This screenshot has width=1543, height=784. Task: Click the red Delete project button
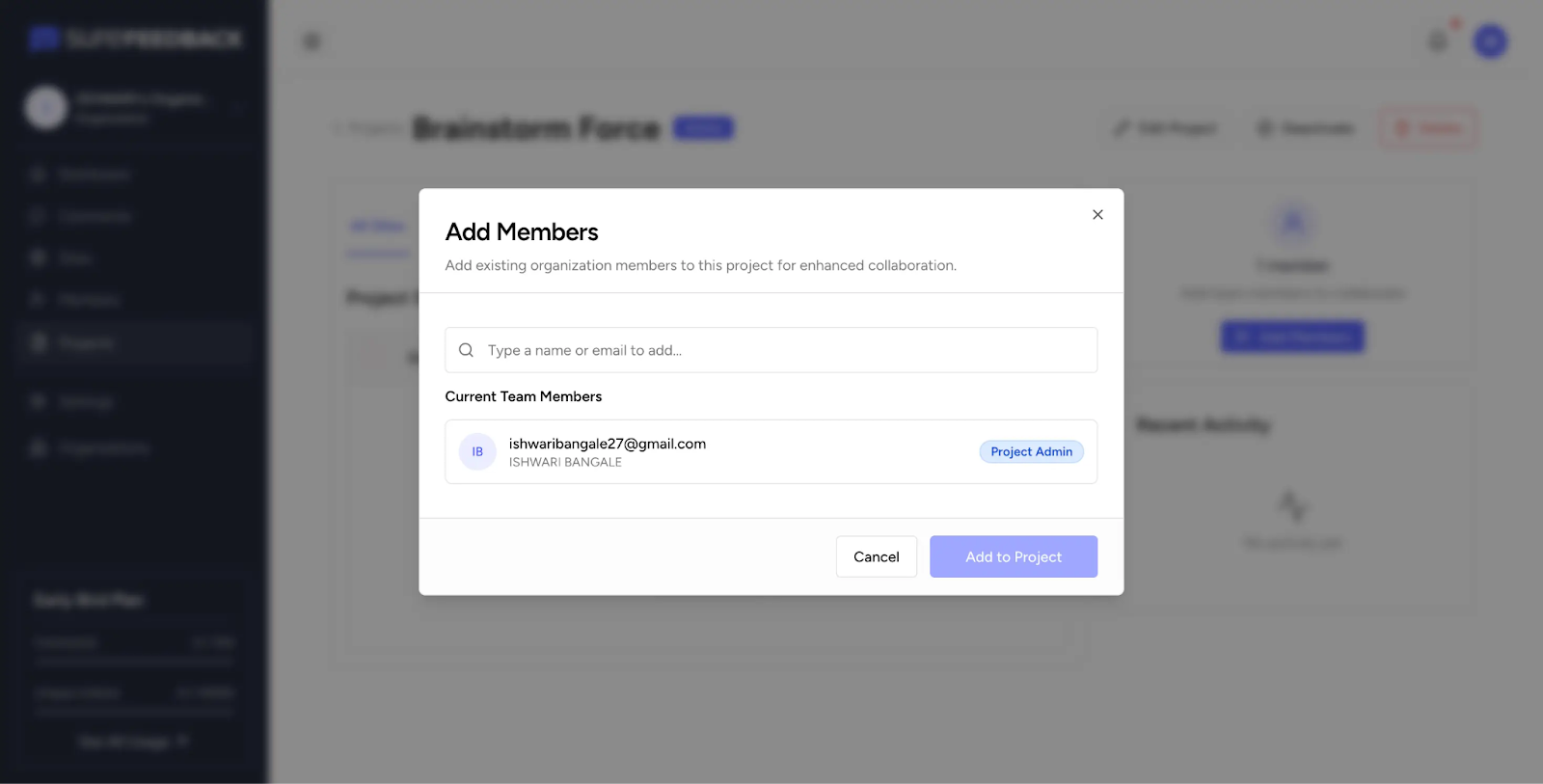[1428, 128]
